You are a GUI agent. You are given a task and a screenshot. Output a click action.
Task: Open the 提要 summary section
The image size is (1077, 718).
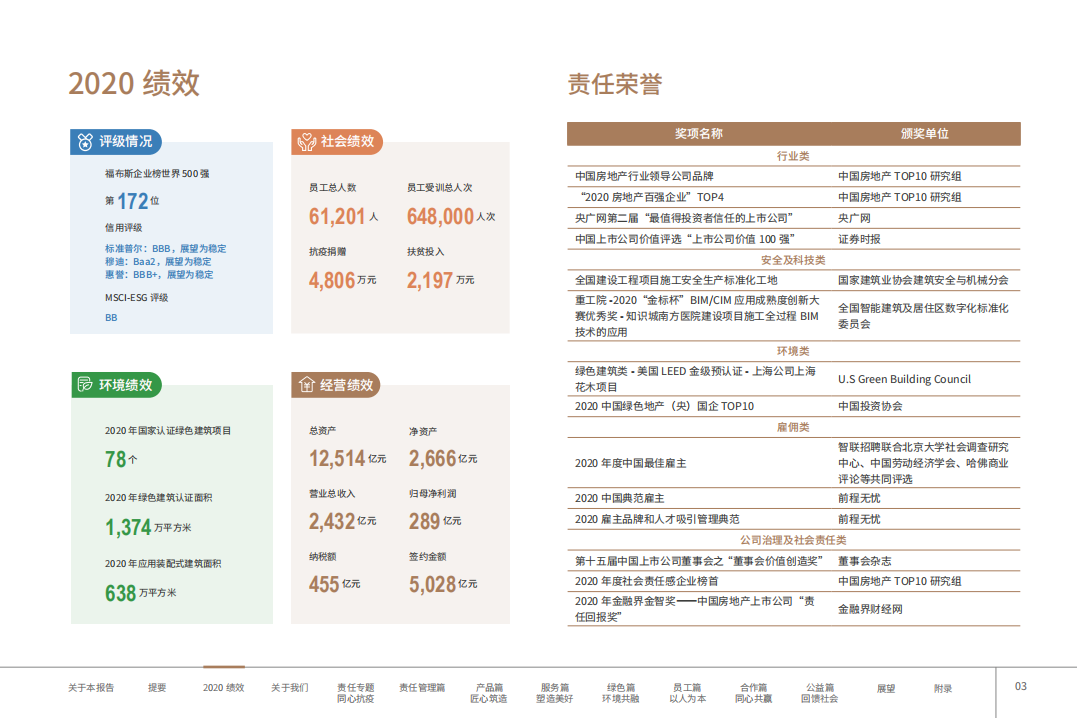[157, 687]
